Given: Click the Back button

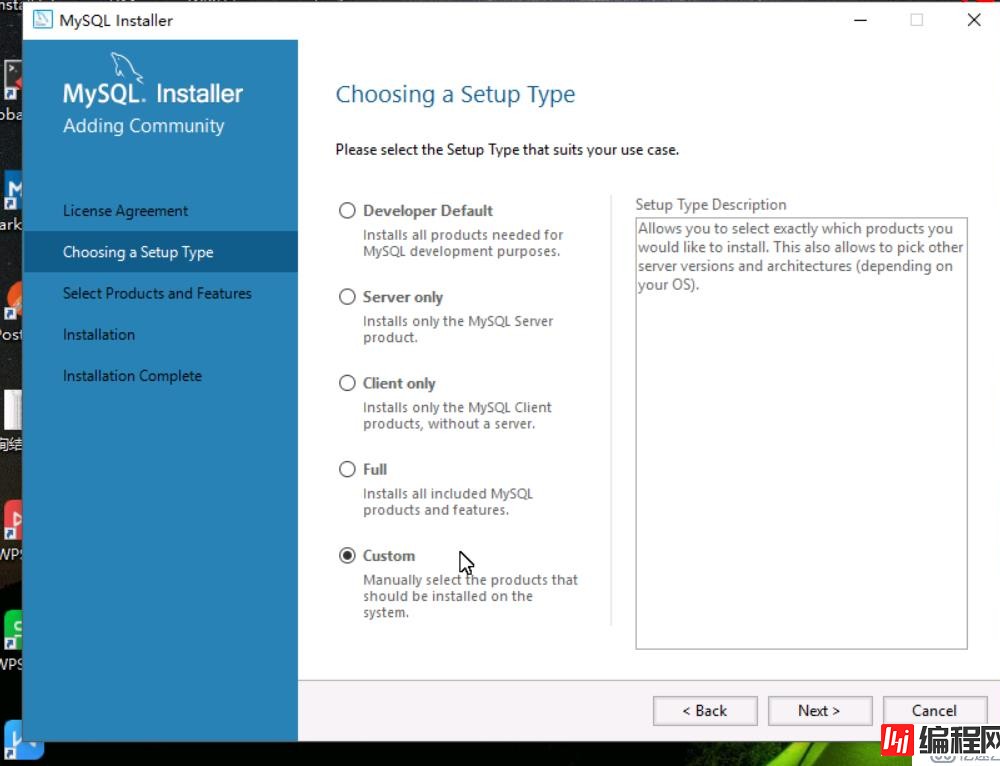Looking at the screenshot, I should [x=705, y=710].
